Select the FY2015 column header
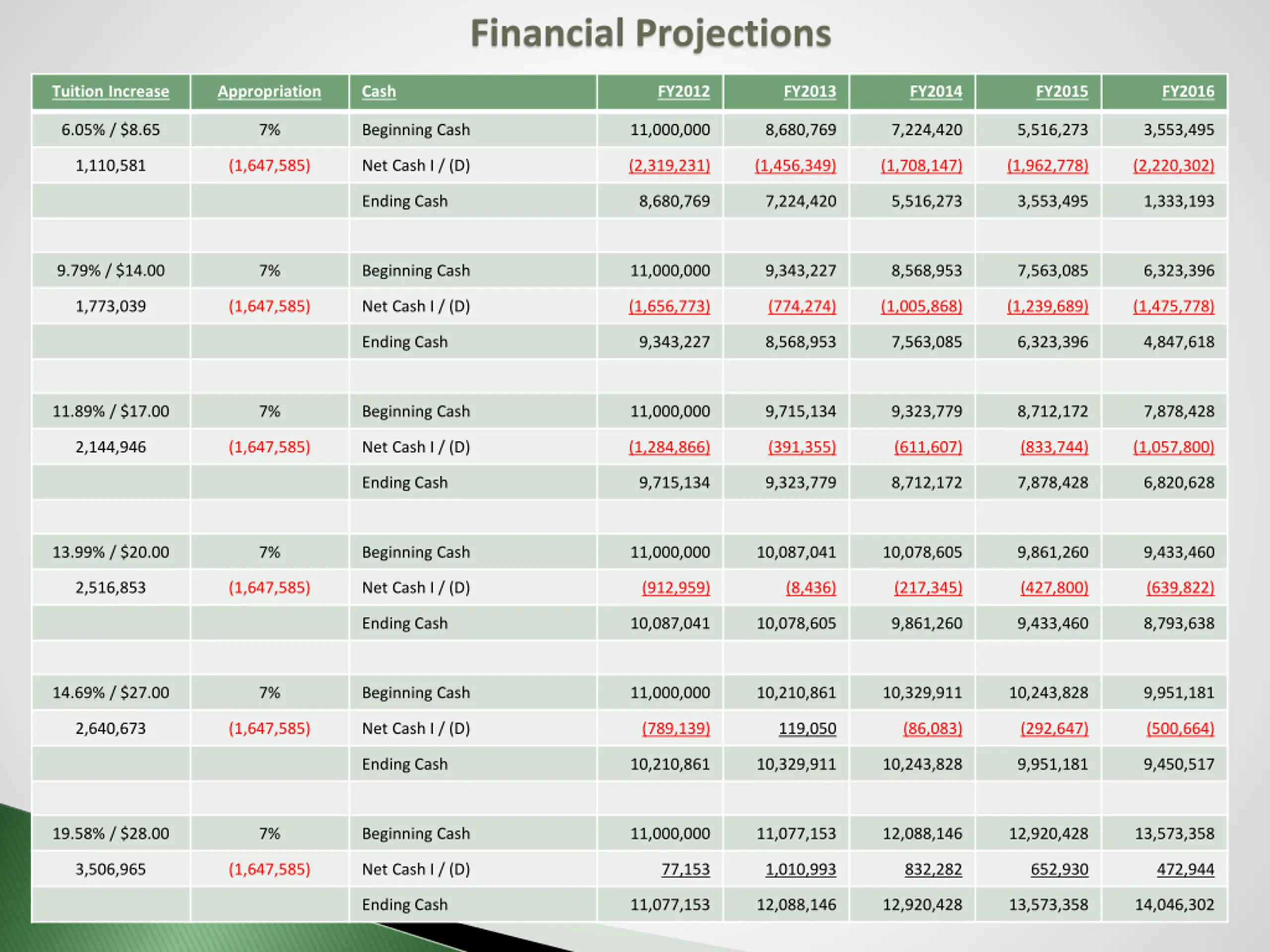Viewport: 1270px width, 952px height. pyautogui.click(x=1062, y=92)
